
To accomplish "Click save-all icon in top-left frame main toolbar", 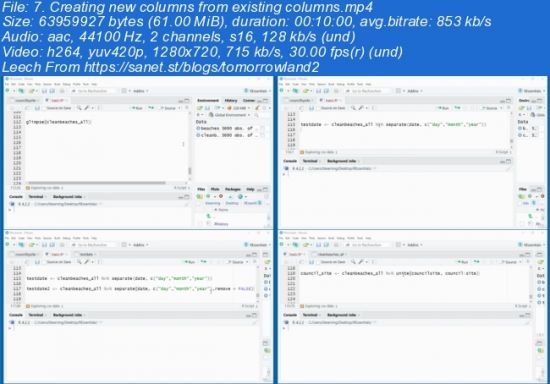I will coord(52,91).
